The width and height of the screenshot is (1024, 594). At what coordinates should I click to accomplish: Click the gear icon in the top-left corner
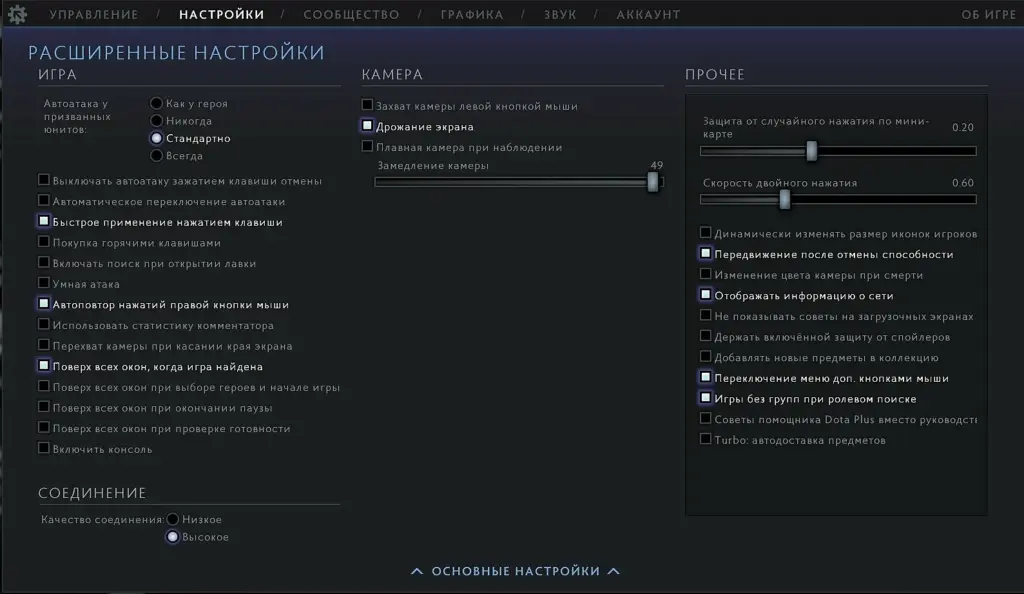(x=17, y=14)
